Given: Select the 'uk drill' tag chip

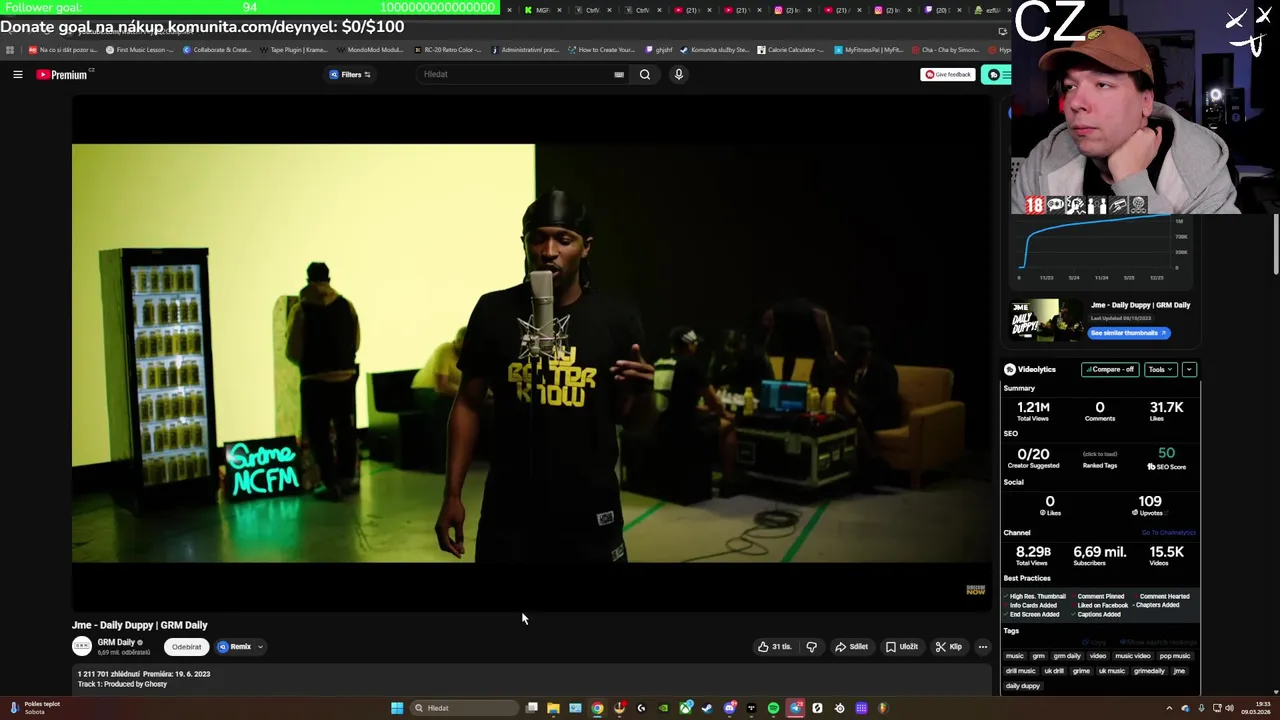Looking at the screenshot, I should (x=1054, y=671).
